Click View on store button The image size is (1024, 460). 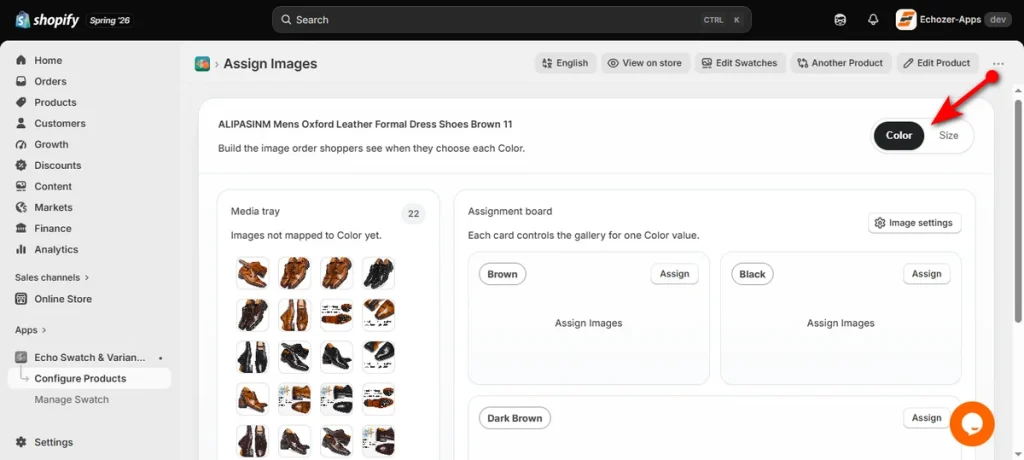[645, 63]
